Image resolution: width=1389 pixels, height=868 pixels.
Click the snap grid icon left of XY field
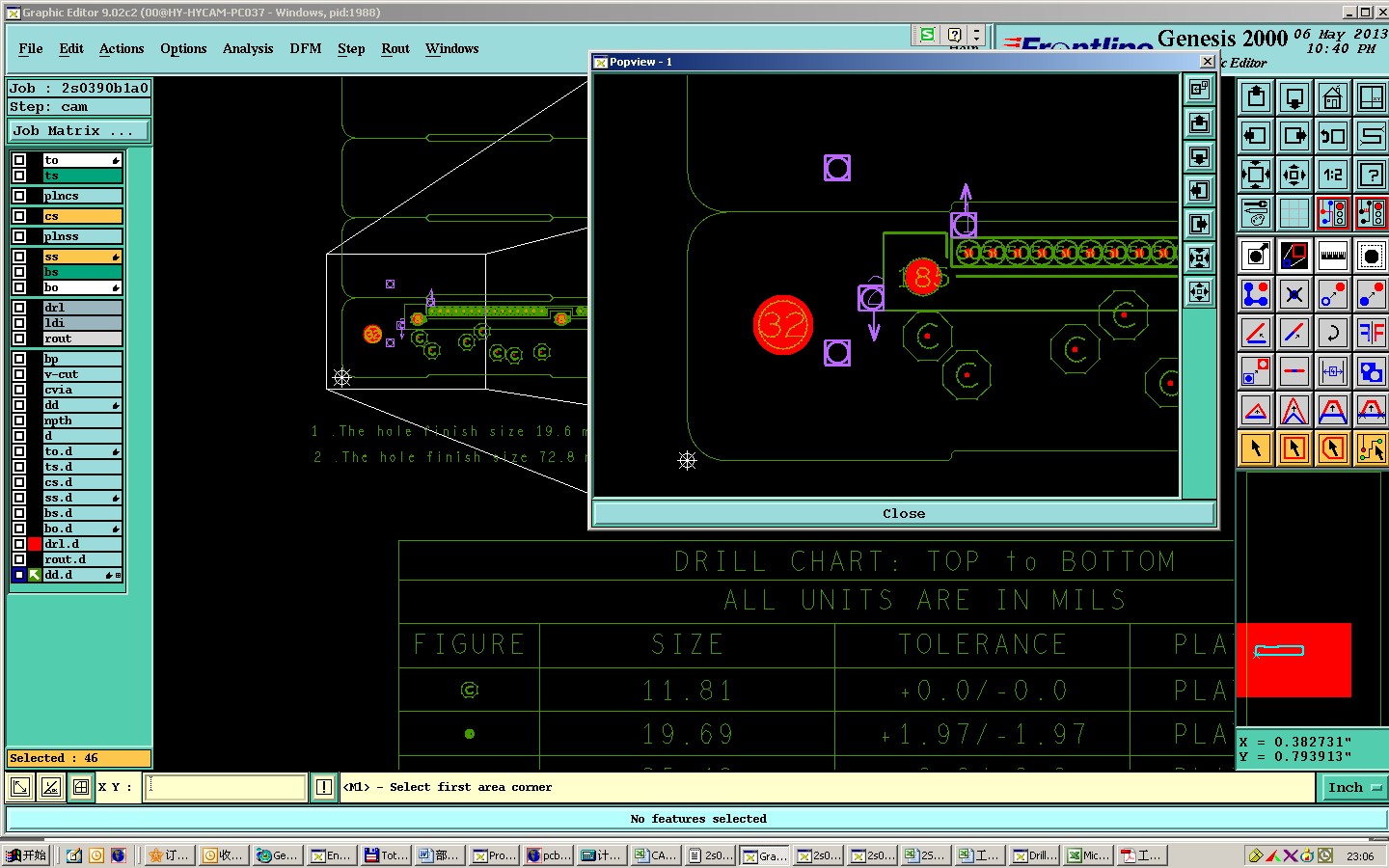pos(81,787)
